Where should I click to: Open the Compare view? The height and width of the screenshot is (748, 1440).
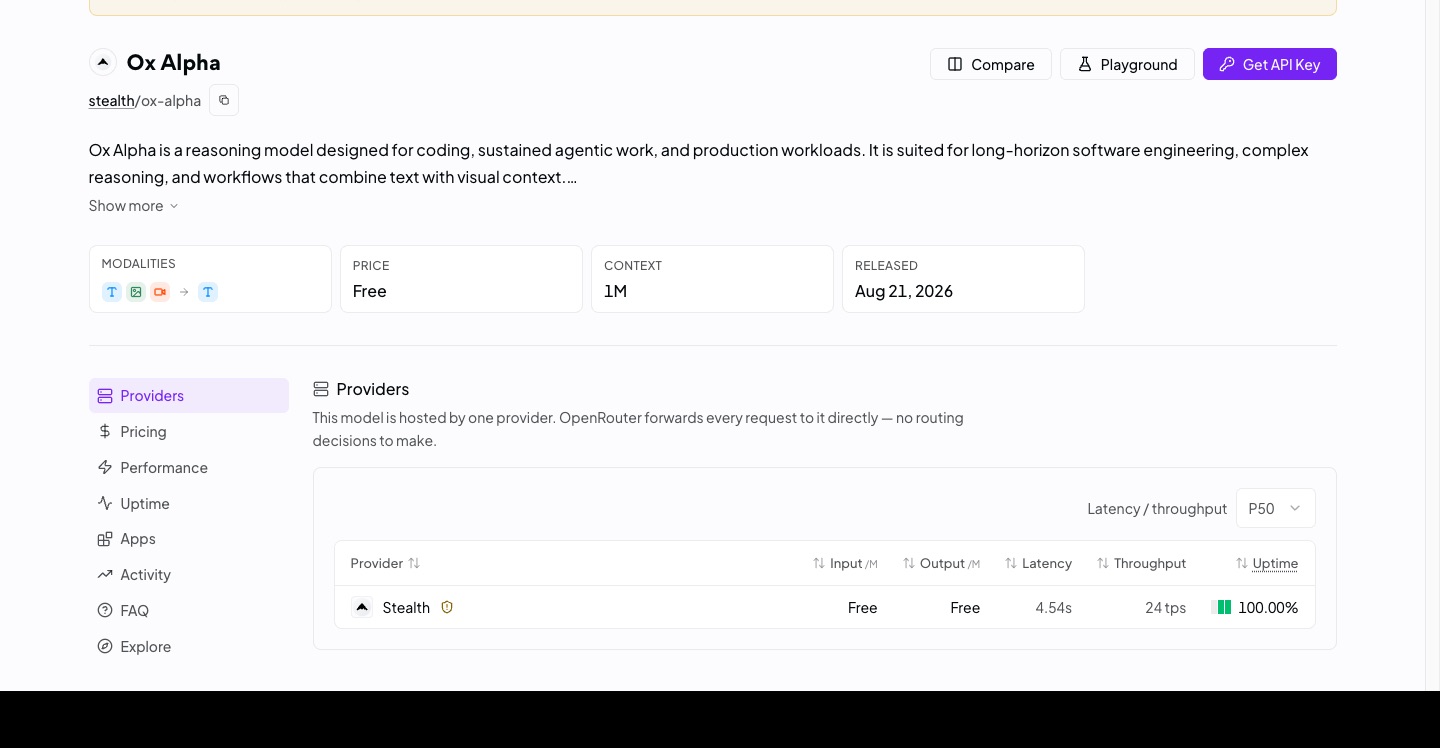click(991, 64)
